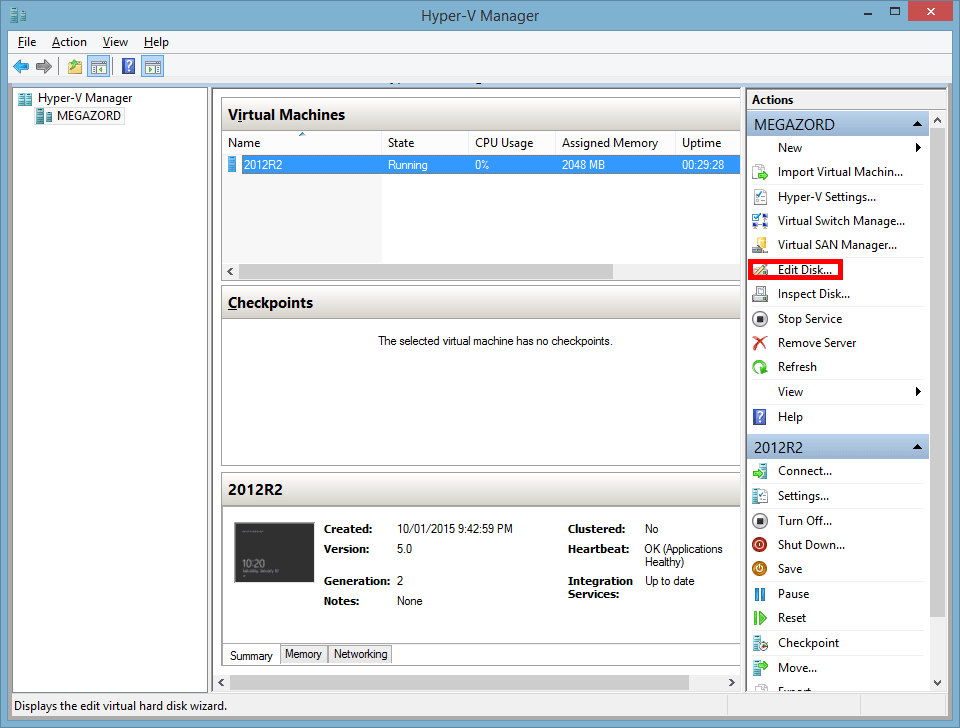This screenshot has width=960, height=728.
Task: Click the Running state cell
Action: click(x=408, y=165)
